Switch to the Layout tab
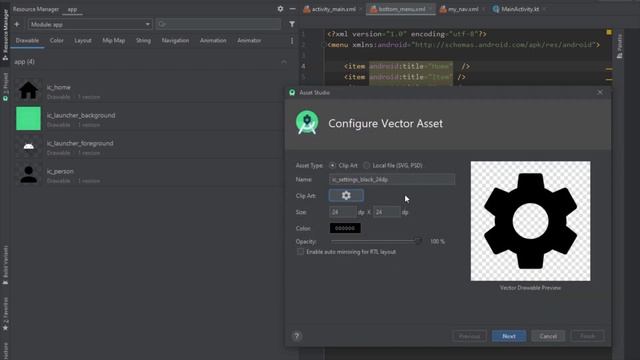Image resolution: width=640 pixels, height=360 pixels. coord(83,40)
